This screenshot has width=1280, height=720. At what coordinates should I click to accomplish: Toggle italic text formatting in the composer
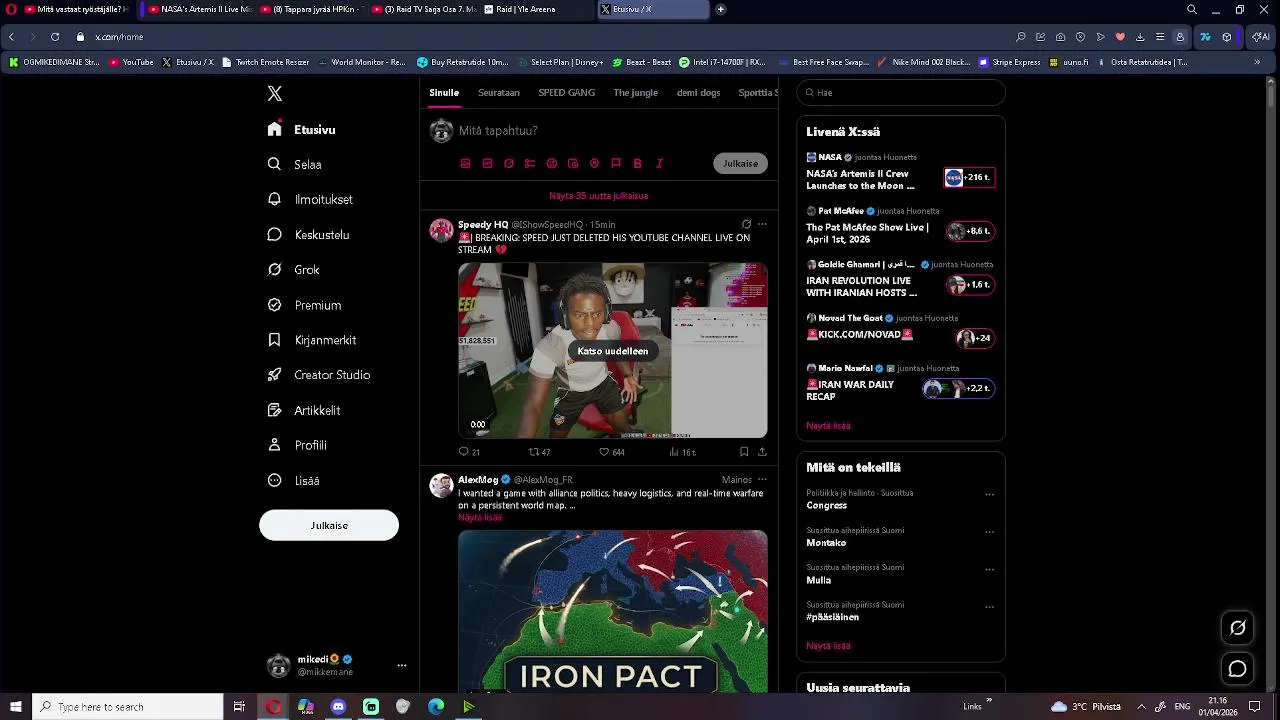click(659, 163)
